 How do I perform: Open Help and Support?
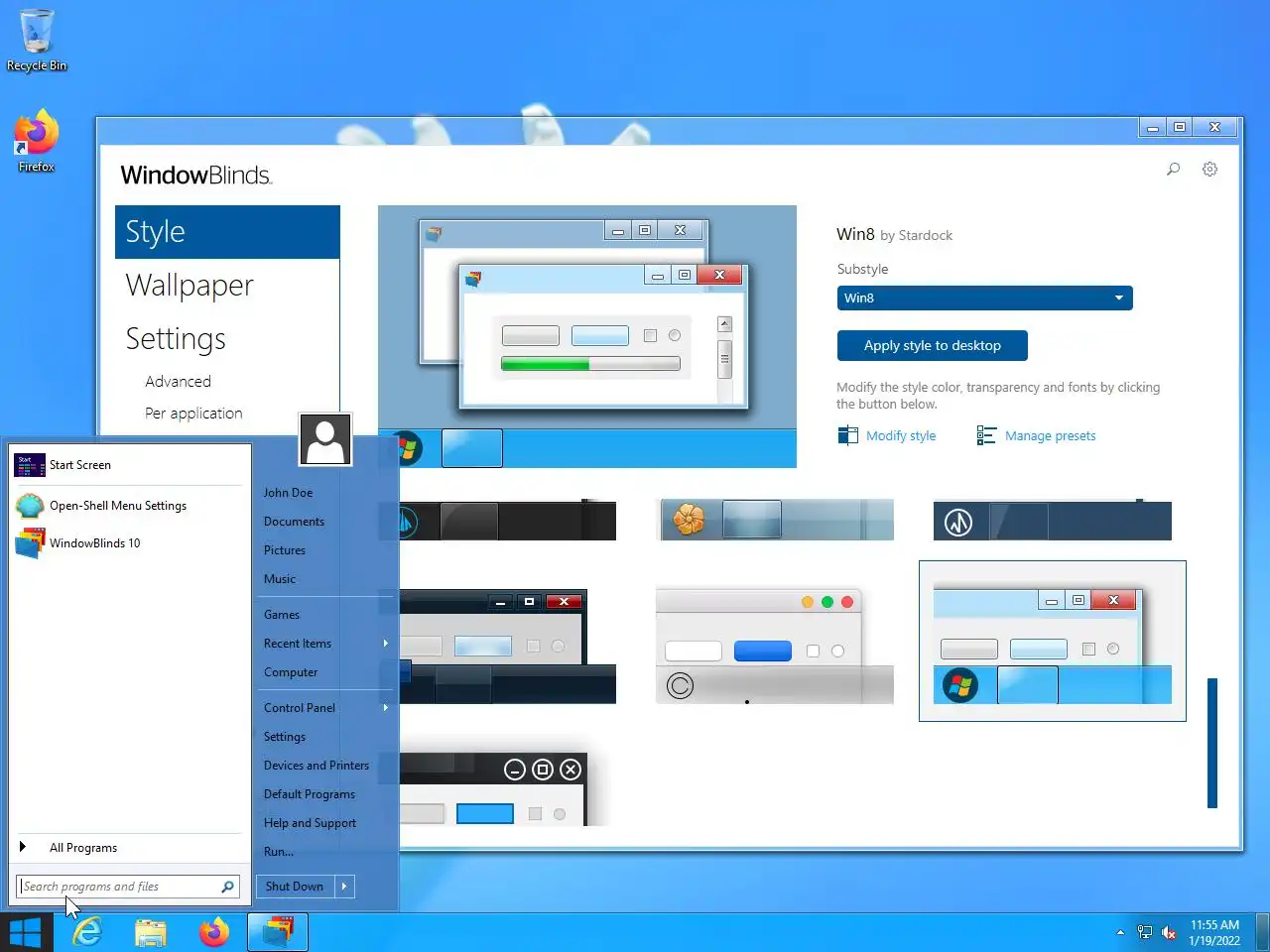(310, 823)
